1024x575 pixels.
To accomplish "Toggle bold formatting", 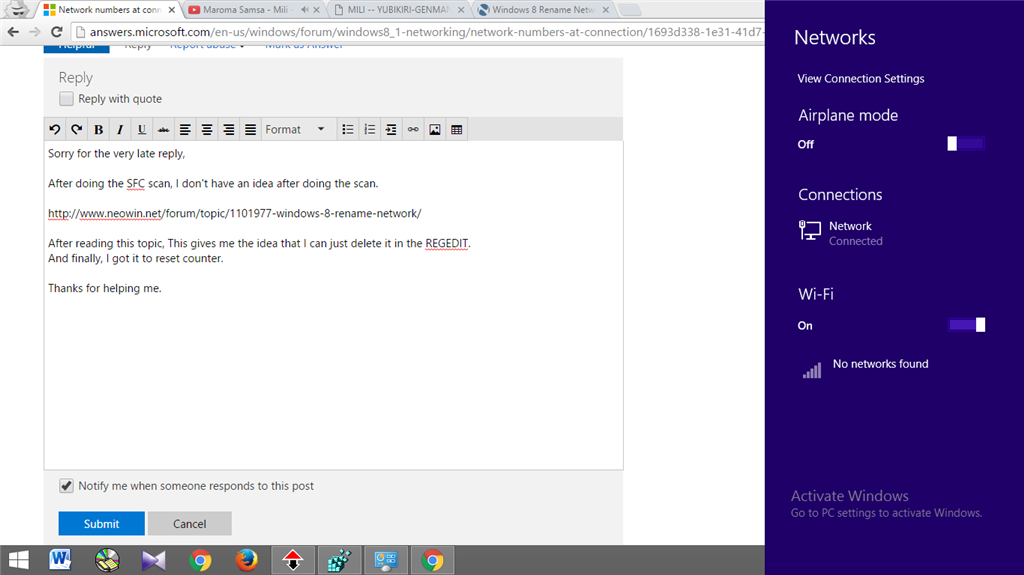I will [x=98, y=129].
